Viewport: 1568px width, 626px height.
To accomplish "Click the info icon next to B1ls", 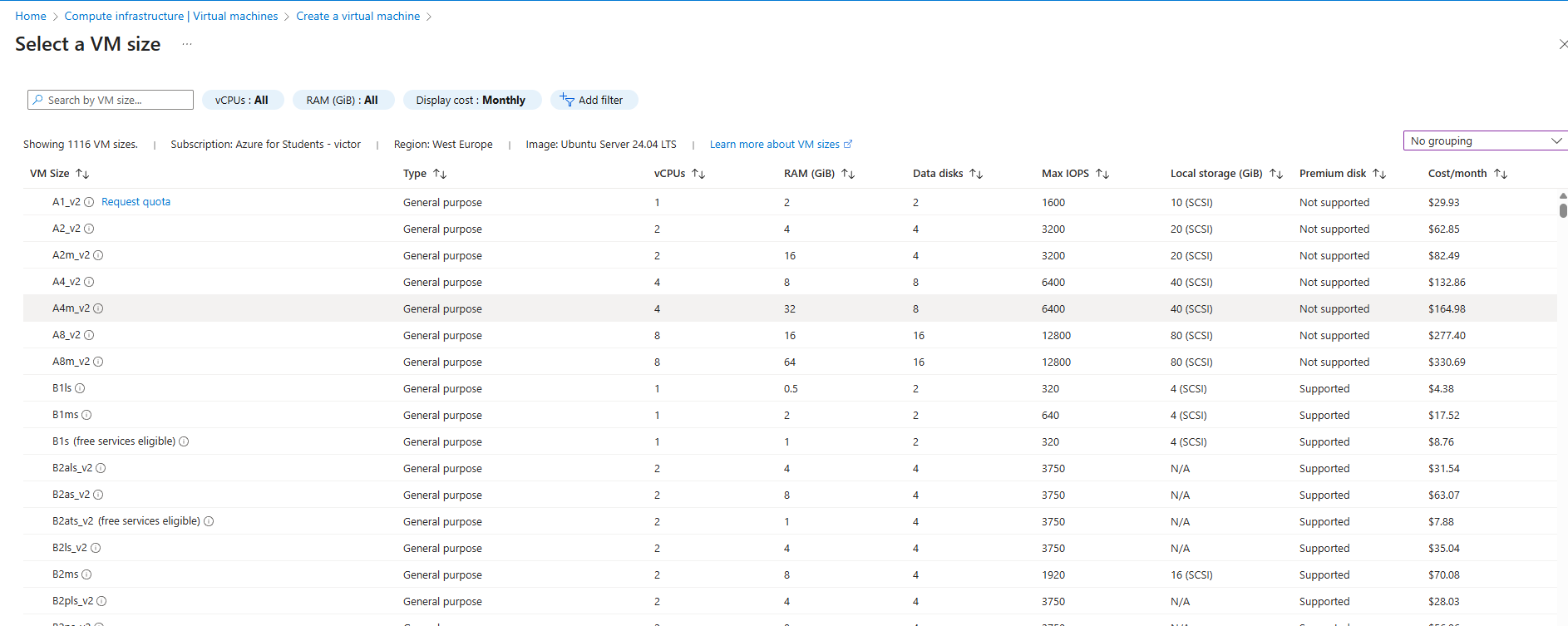I will 80,388.
